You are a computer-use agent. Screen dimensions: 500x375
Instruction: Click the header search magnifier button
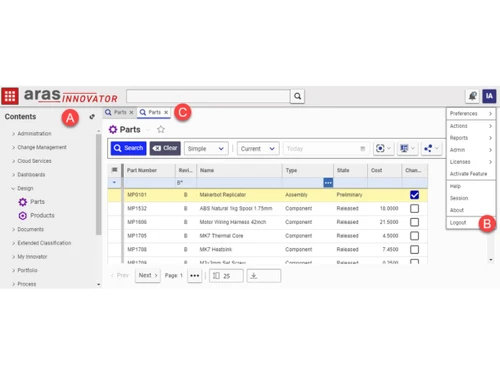(x=297, y=96)
